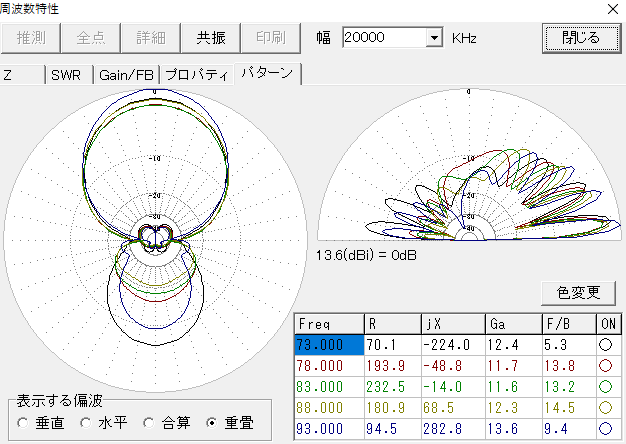Switch to the Gain/FB tab

(x=126, y=74)
